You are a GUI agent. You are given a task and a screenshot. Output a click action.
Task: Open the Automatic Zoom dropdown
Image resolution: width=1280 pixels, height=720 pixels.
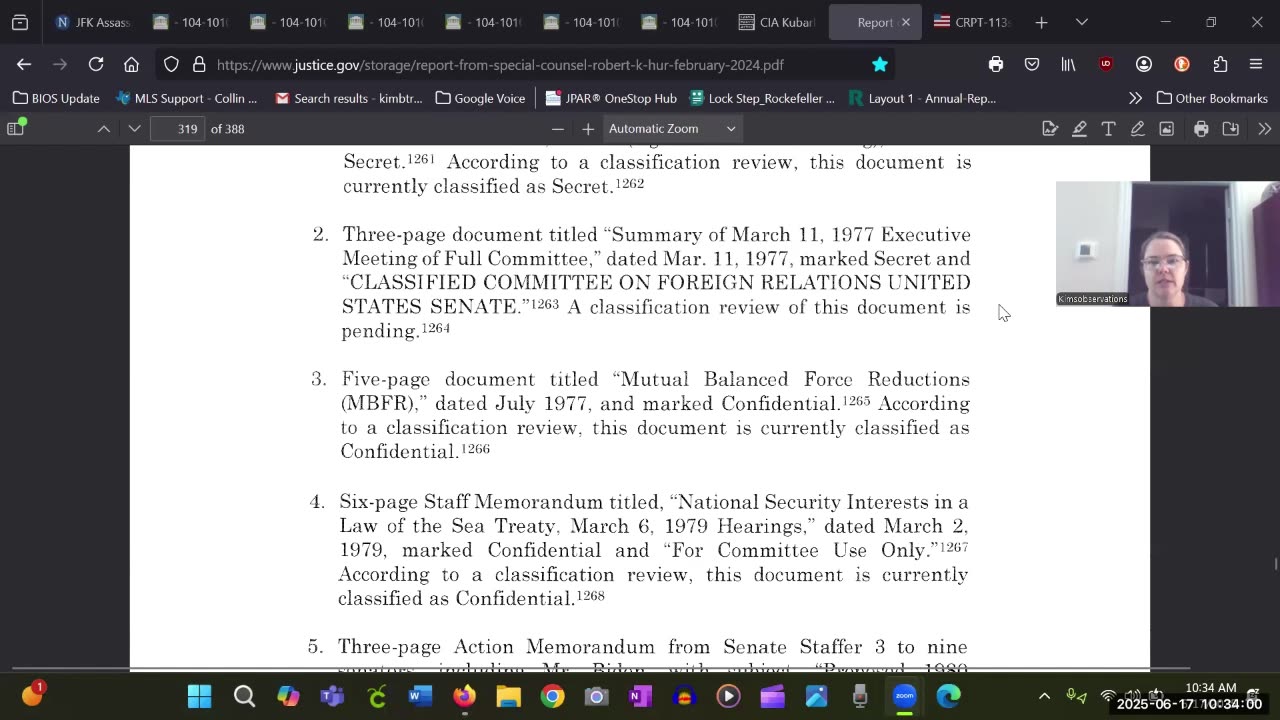point(672,128)
